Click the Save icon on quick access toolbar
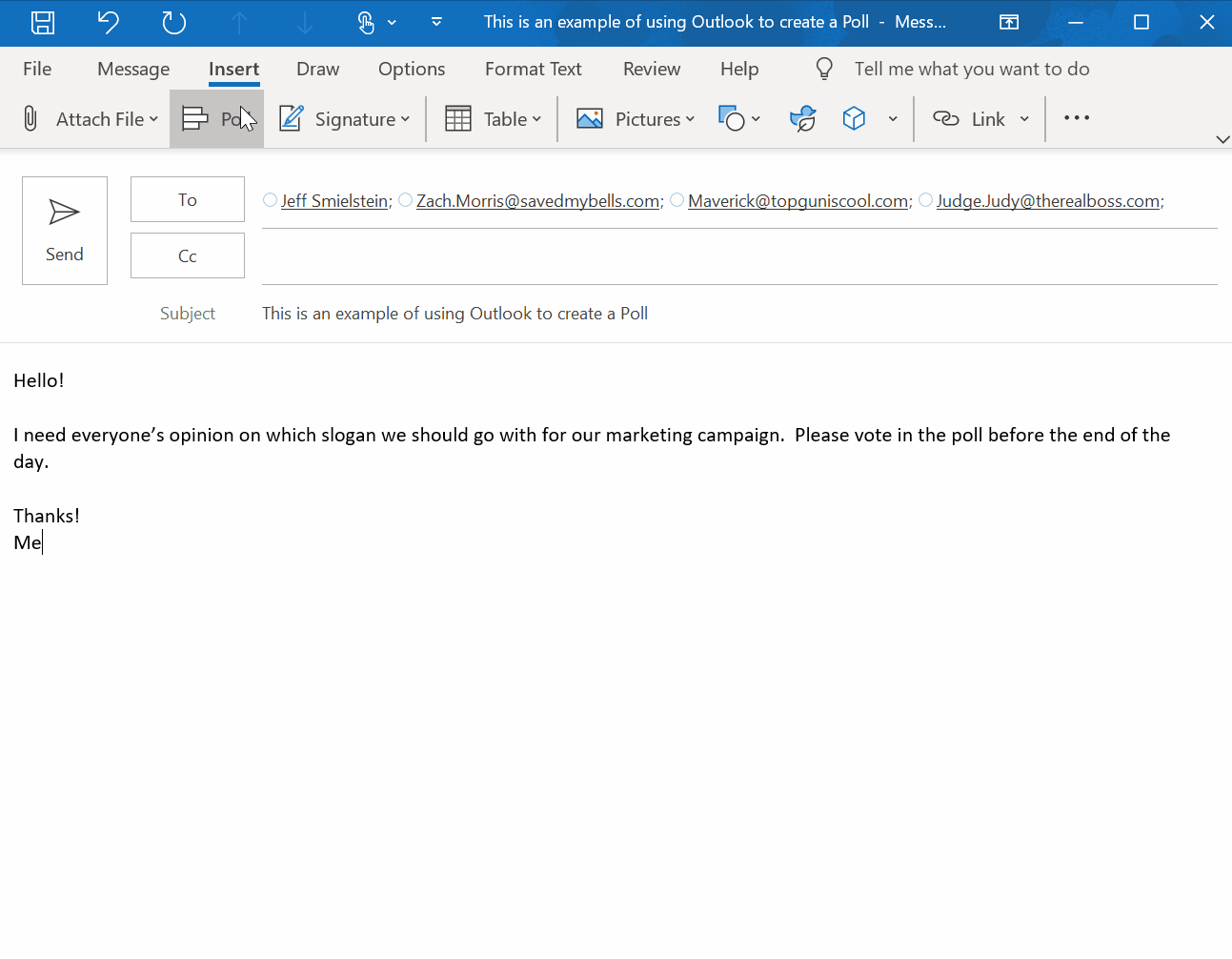The image size is (1232, 959). pyautogui.click(x=42, y=21)
